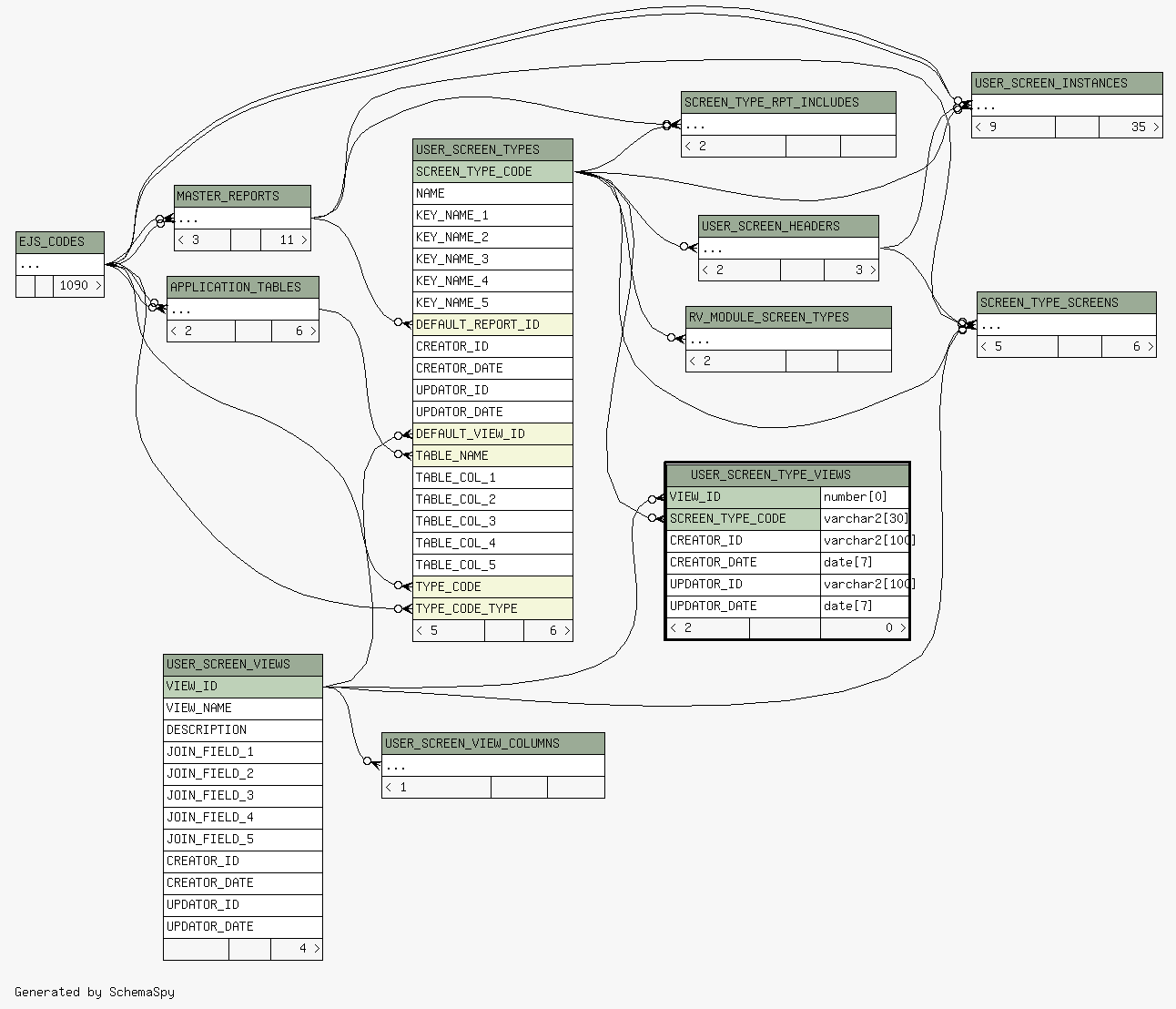Click the DEFAULT_REPORT_ID column row

(x=492, y=325)
